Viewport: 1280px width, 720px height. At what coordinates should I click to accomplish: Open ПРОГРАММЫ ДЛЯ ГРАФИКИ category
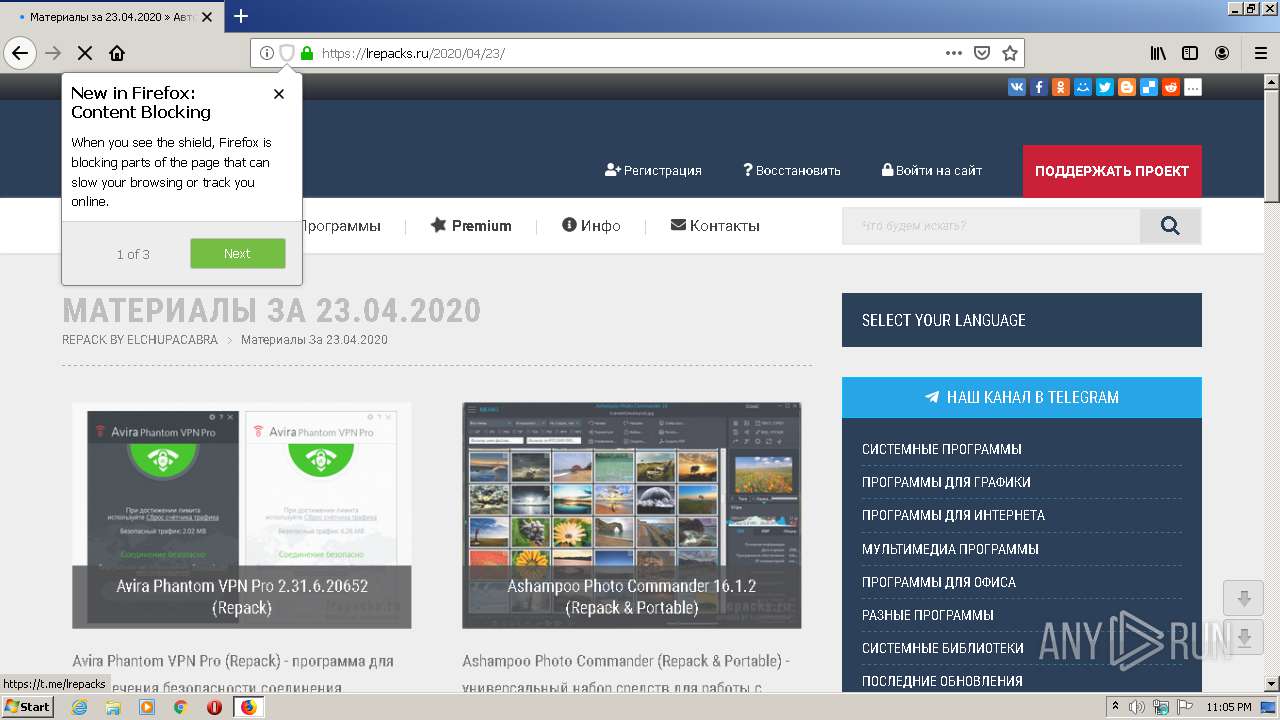click(946, 482)
